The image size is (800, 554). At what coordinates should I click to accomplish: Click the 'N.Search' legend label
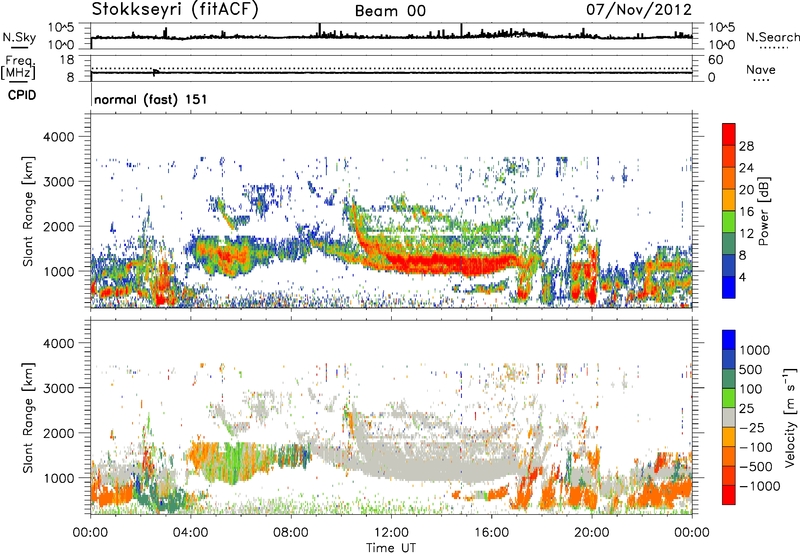pos(772,37)
